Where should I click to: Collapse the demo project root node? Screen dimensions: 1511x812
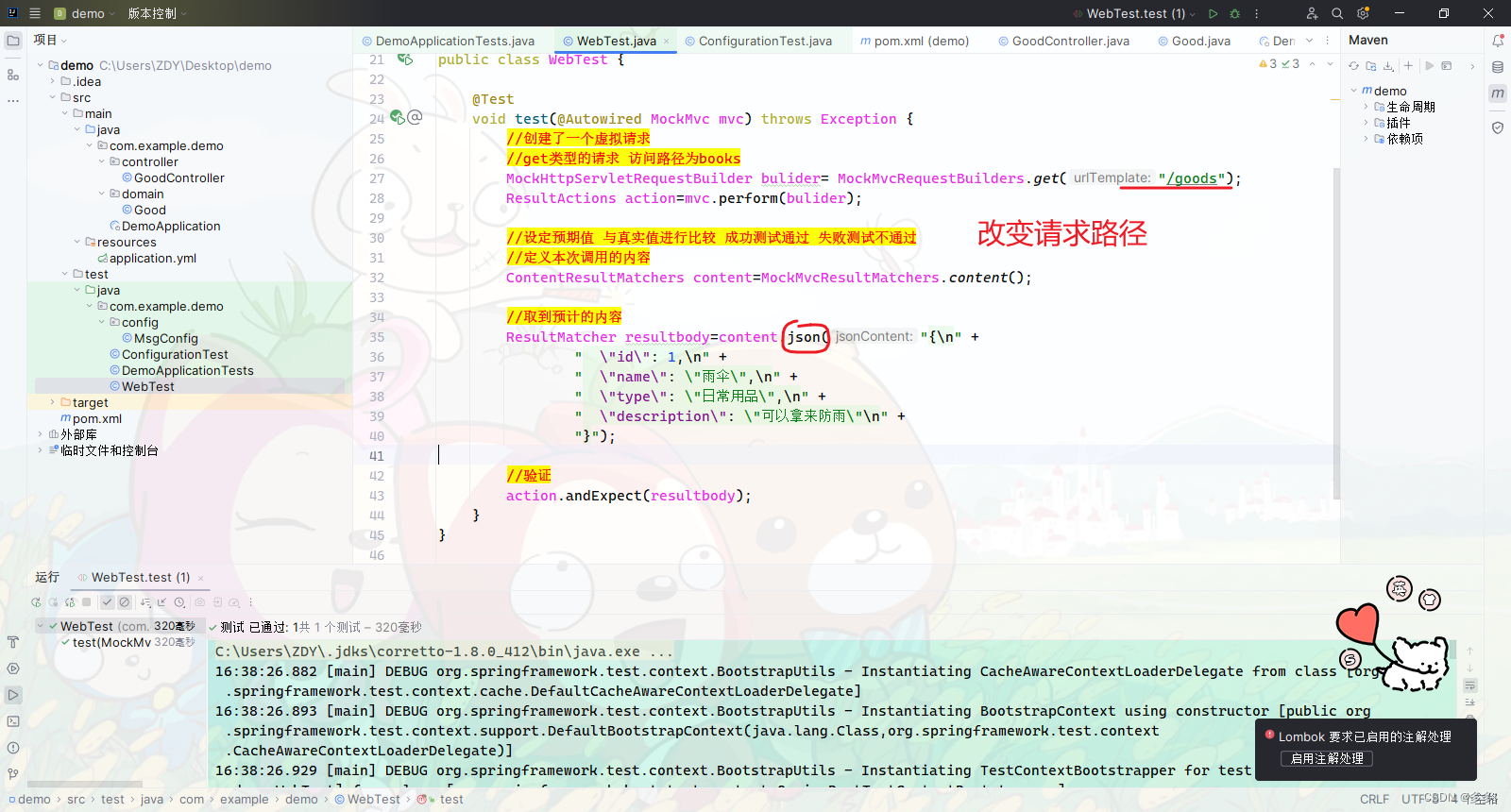(x=41, y=65)
